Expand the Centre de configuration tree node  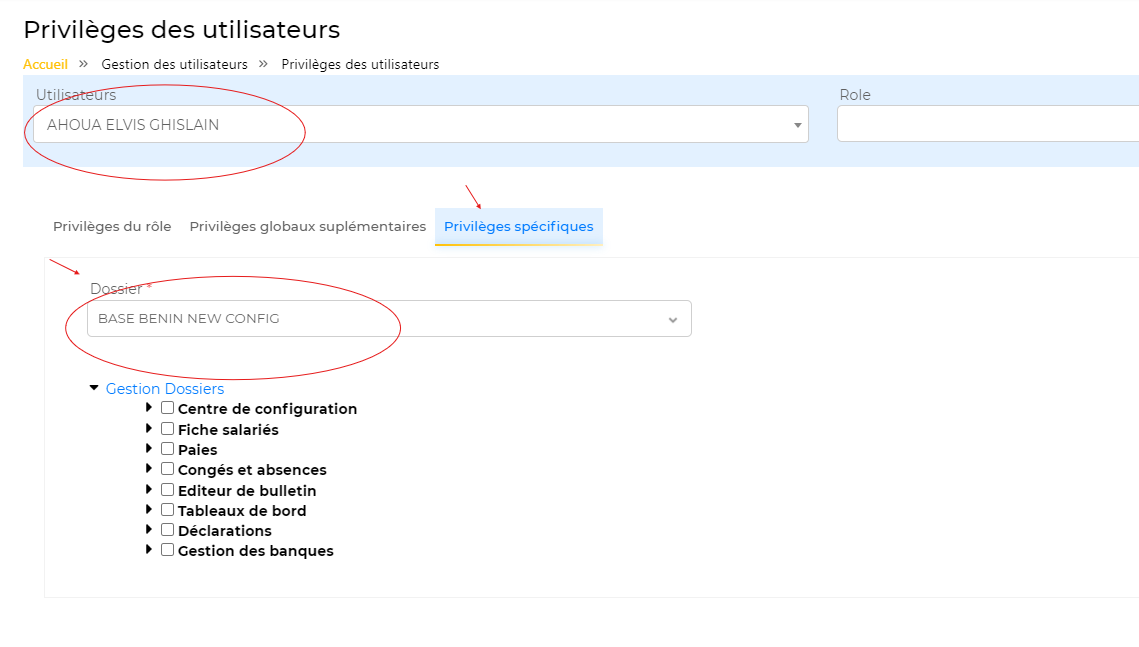tap(149, 408)
